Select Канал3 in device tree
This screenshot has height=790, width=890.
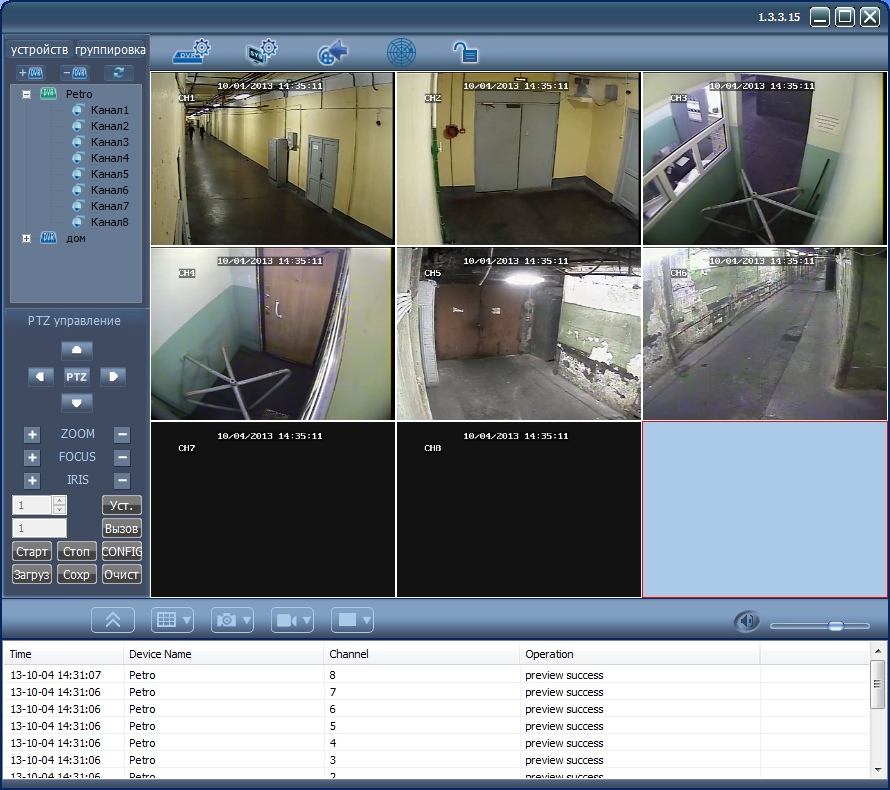coord(110,142)
